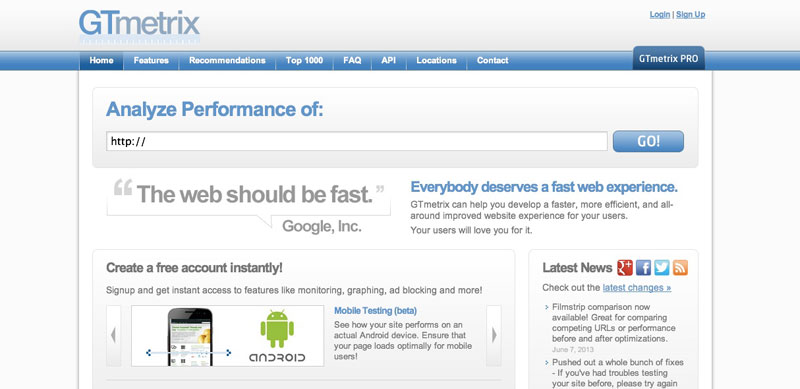Screen dimensions: 800x389
Task: Open the Mobile Testing (beta) link
Action: tap(376, 310)
